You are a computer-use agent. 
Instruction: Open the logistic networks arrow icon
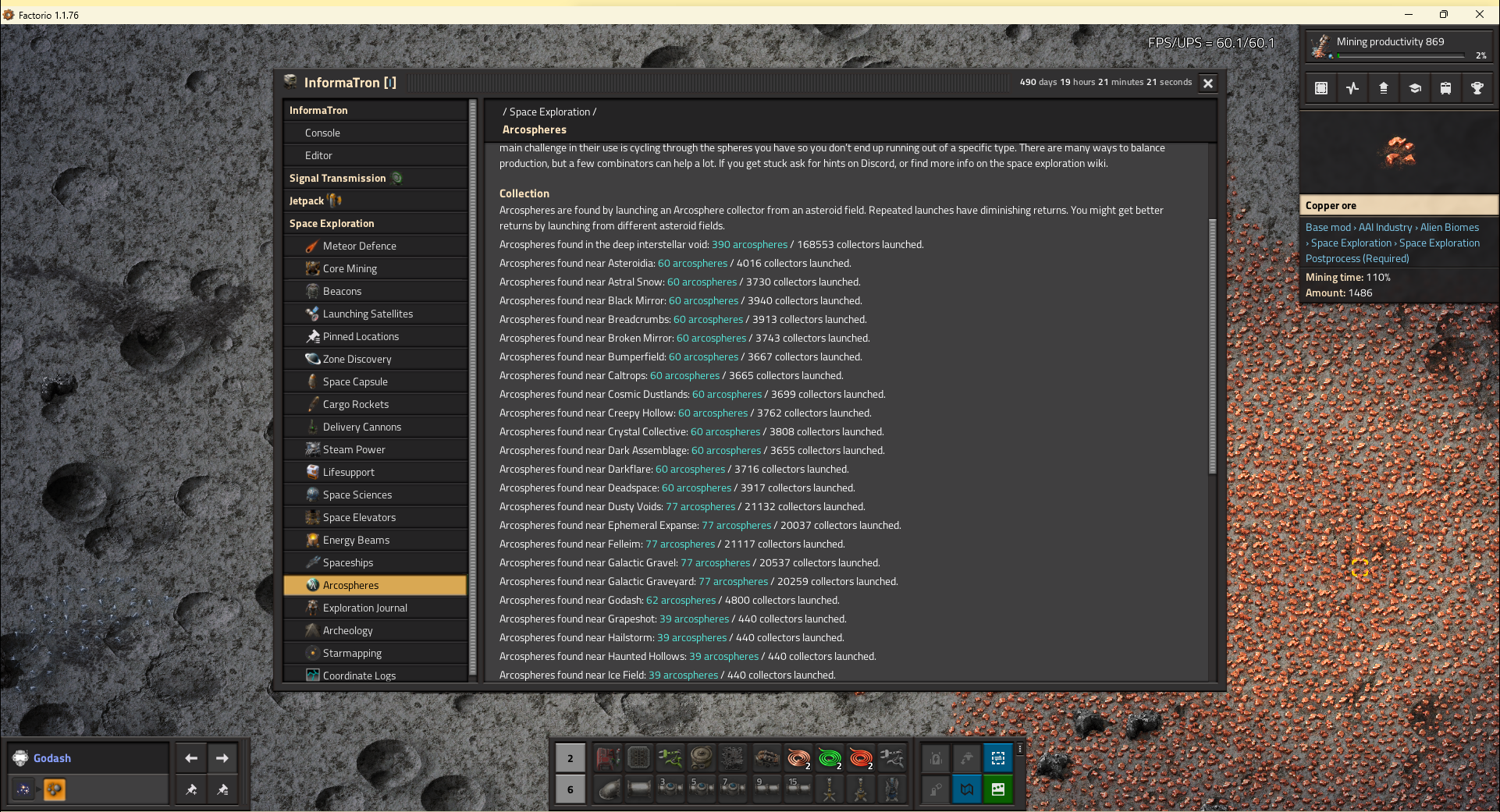click(1384, 88)
